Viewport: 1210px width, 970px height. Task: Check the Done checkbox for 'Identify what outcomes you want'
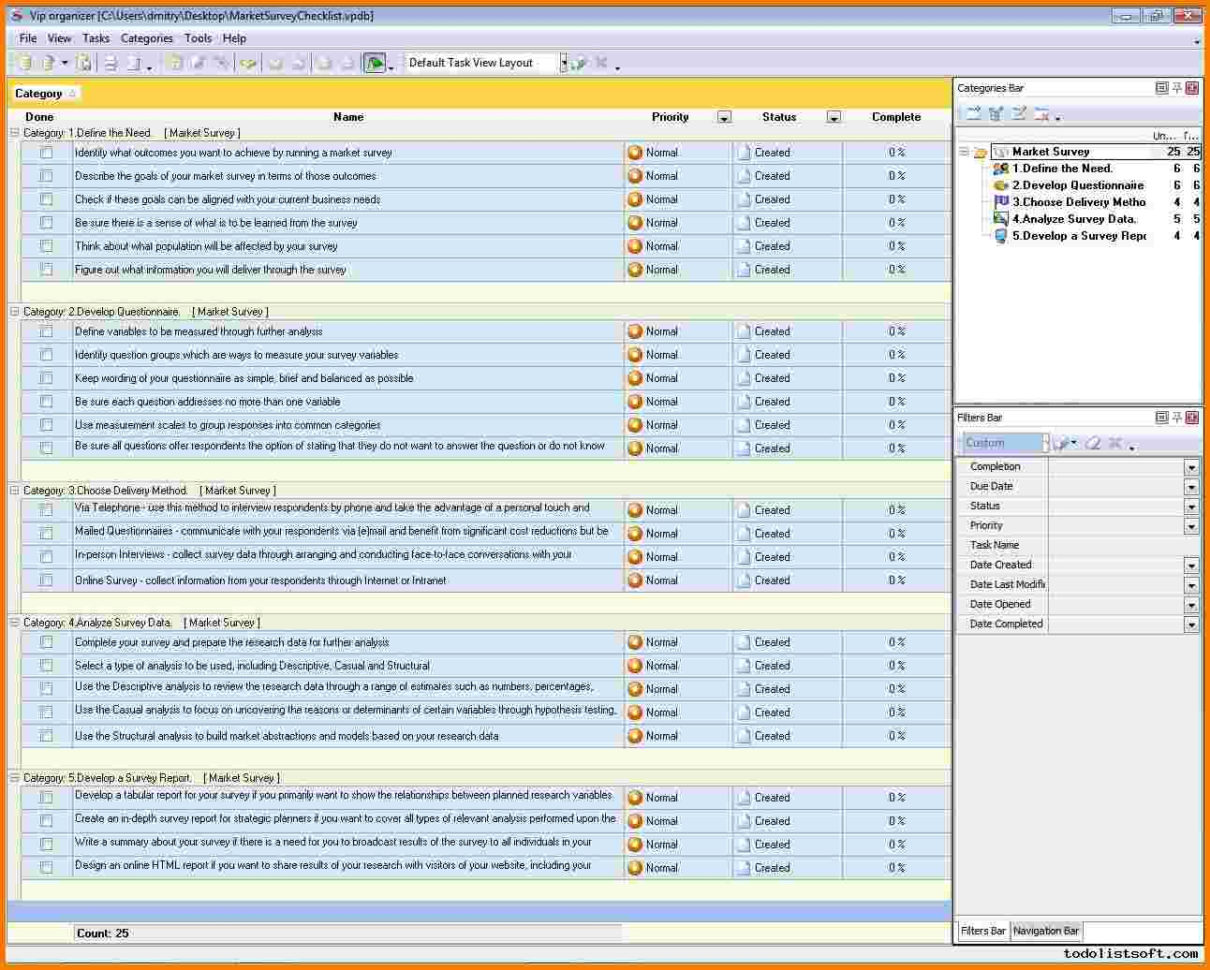click(45, 152)
